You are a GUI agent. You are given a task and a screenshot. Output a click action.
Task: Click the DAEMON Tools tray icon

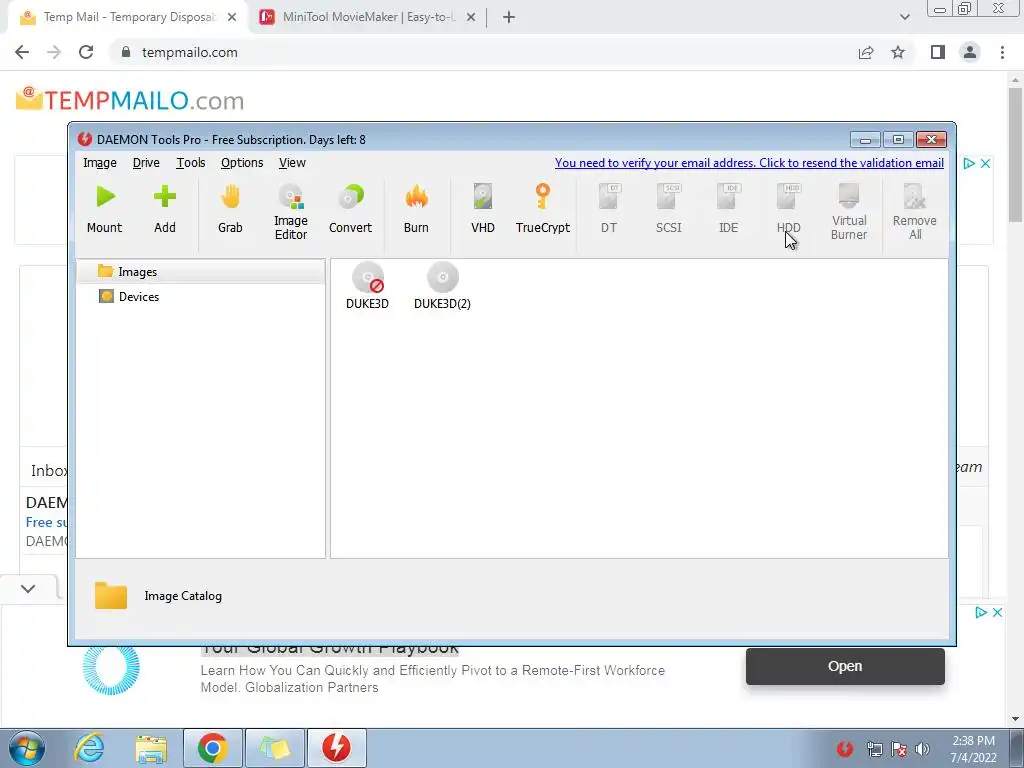(845, 749)
